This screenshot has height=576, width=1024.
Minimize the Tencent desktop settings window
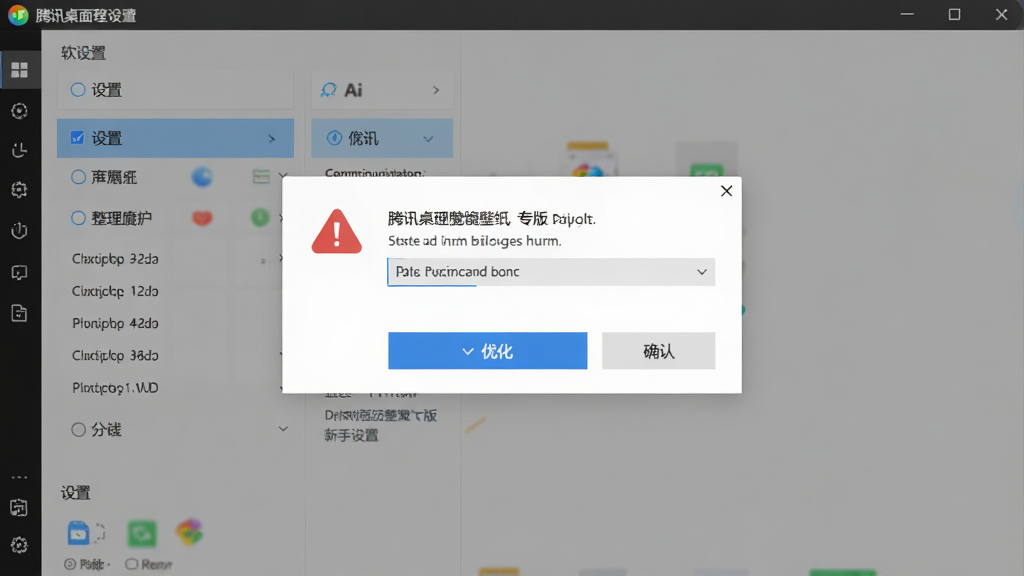pyautogui.click(x=907, y=14)
